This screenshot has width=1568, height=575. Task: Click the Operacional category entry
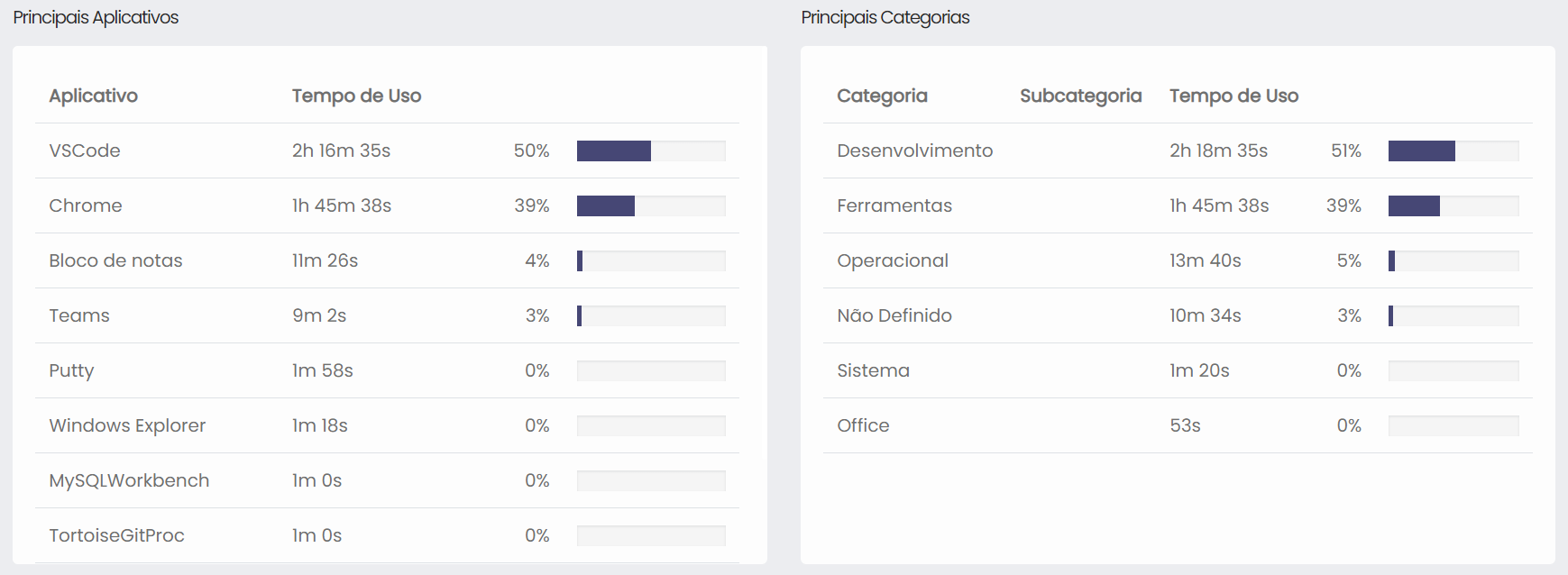click(x=893, y=260)
